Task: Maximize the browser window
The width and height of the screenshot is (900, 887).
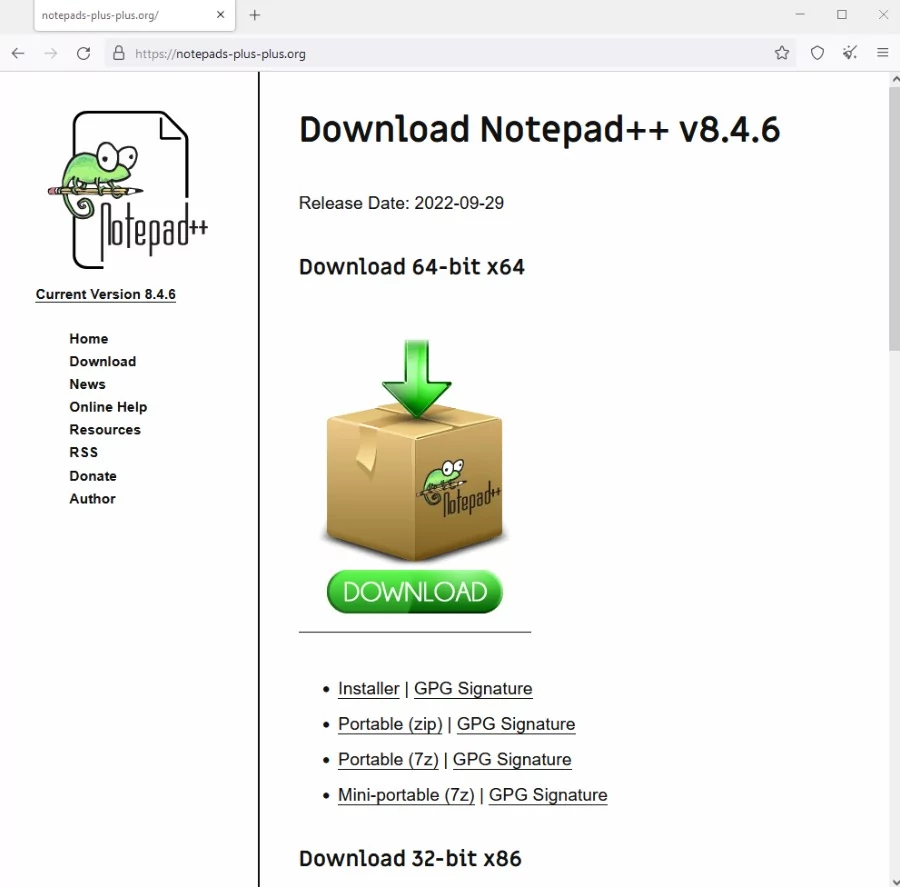Action: 842,14
